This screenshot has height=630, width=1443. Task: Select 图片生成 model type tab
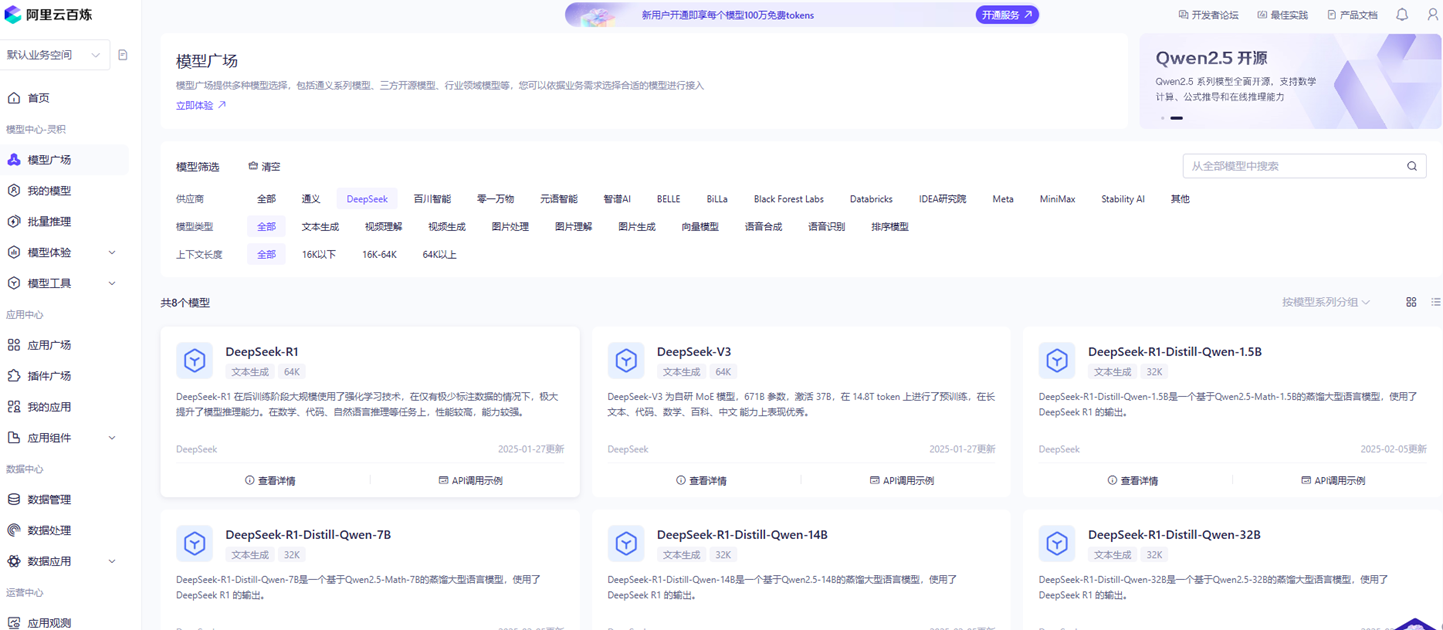pos(637,227)
